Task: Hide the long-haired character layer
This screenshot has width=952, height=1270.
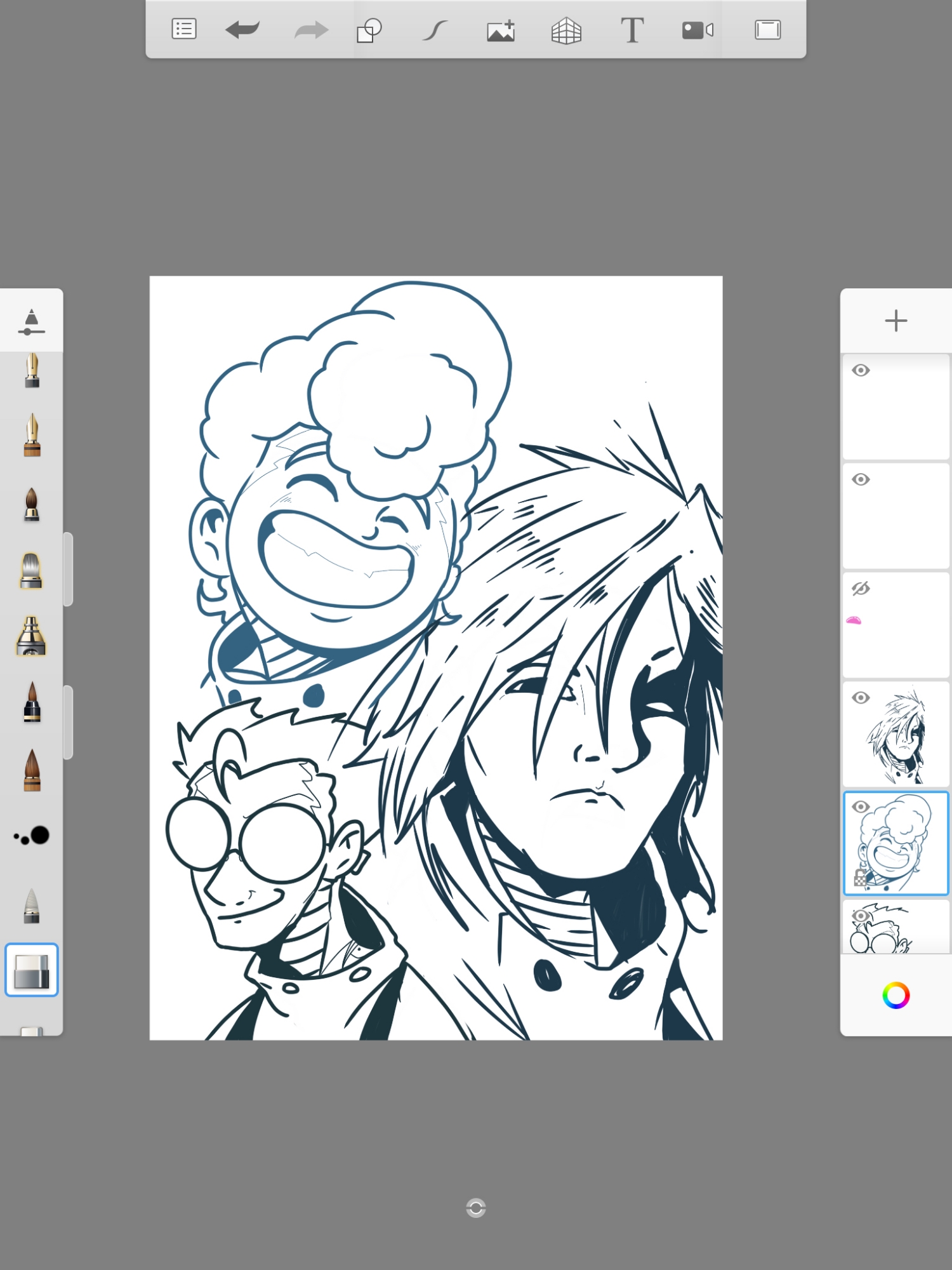Action: (x=861, y=698)
